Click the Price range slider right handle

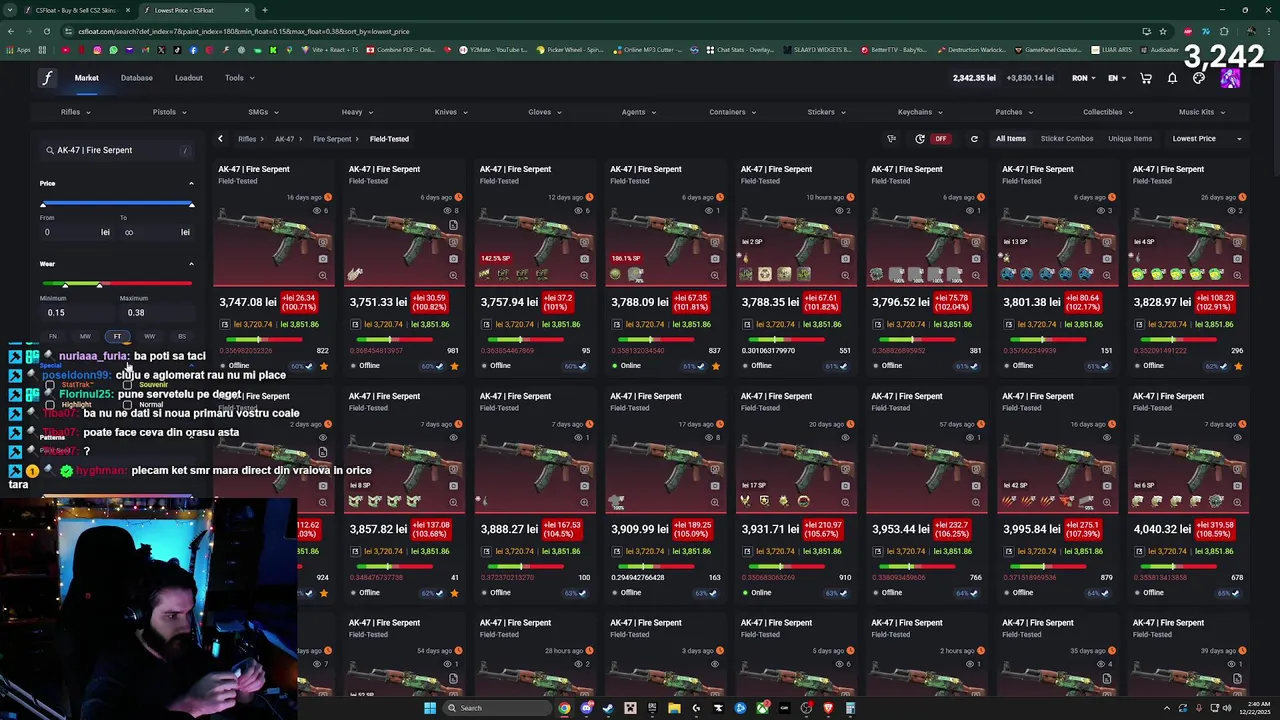(191, 204)
